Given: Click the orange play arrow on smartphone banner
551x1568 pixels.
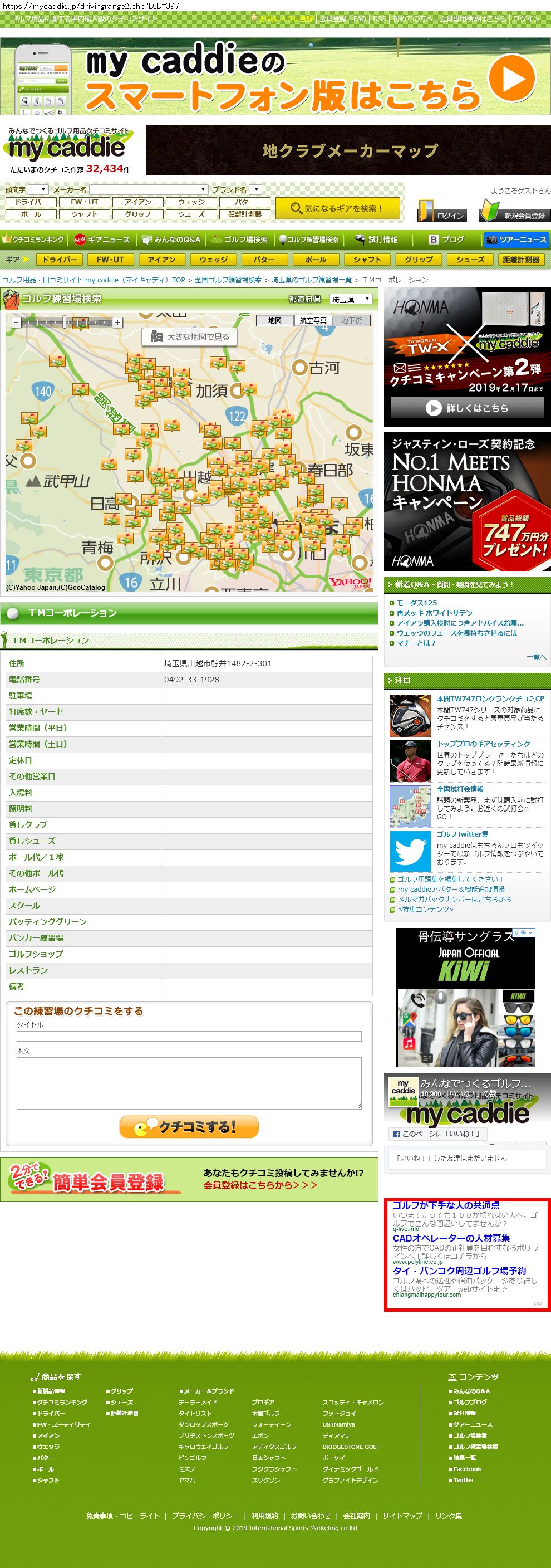Looking at the screenshot, I should [512, 78].
